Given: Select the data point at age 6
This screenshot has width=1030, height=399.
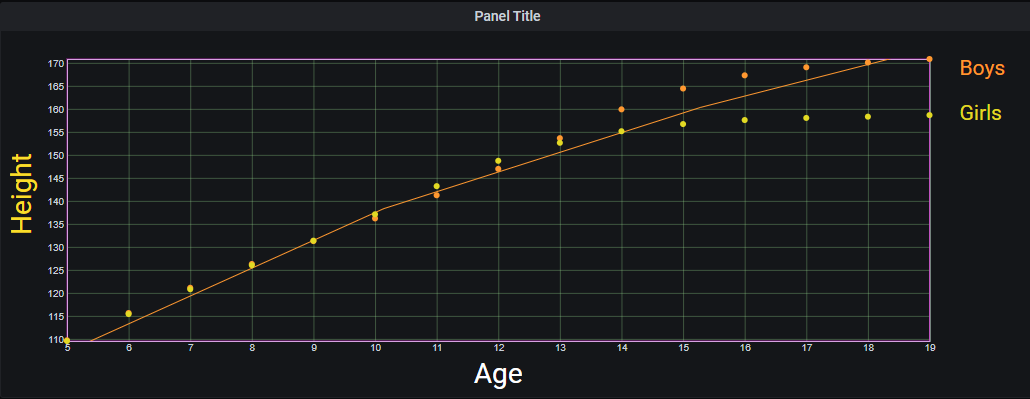Looking at the screenshot, I should pyautogui.click(x=129, y=314).
